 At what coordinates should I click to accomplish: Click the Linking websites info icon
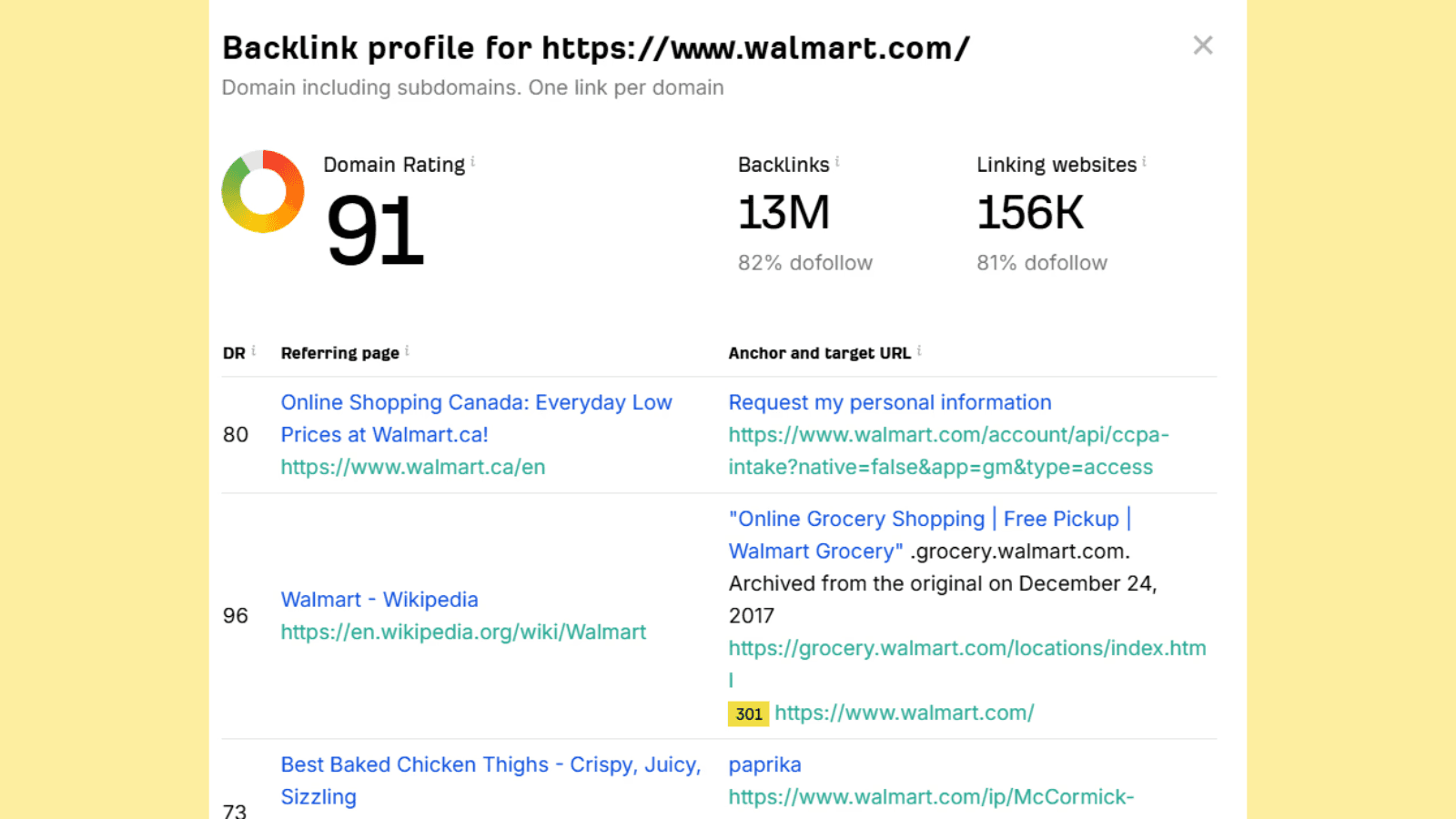tap(1144, 162)
